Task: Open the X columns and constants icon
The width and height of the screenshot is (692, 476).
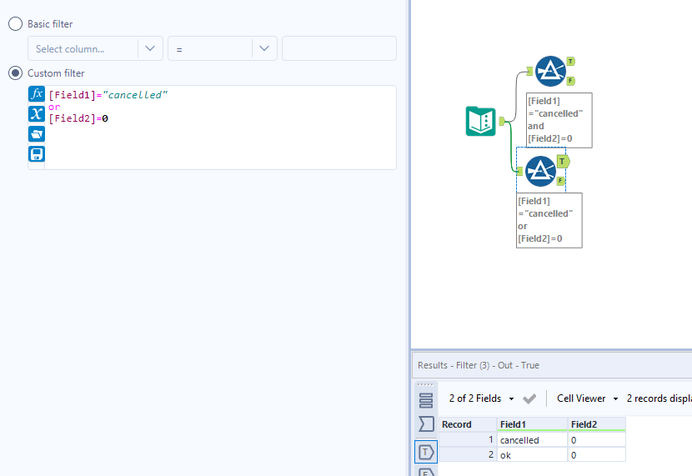Action: [37, 114]
